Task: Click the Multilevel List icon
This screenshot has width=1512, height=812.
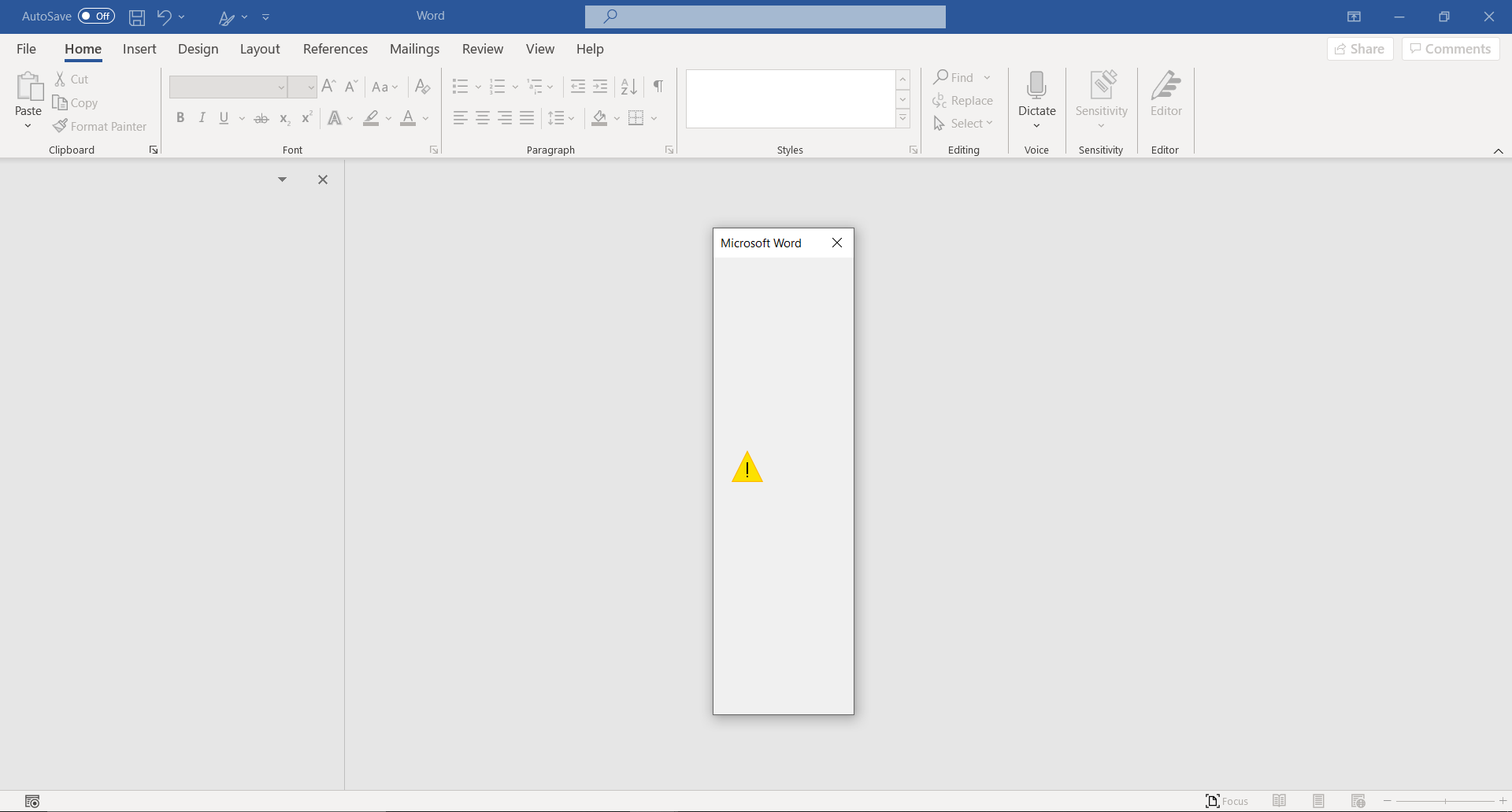Action: [535, 86]
